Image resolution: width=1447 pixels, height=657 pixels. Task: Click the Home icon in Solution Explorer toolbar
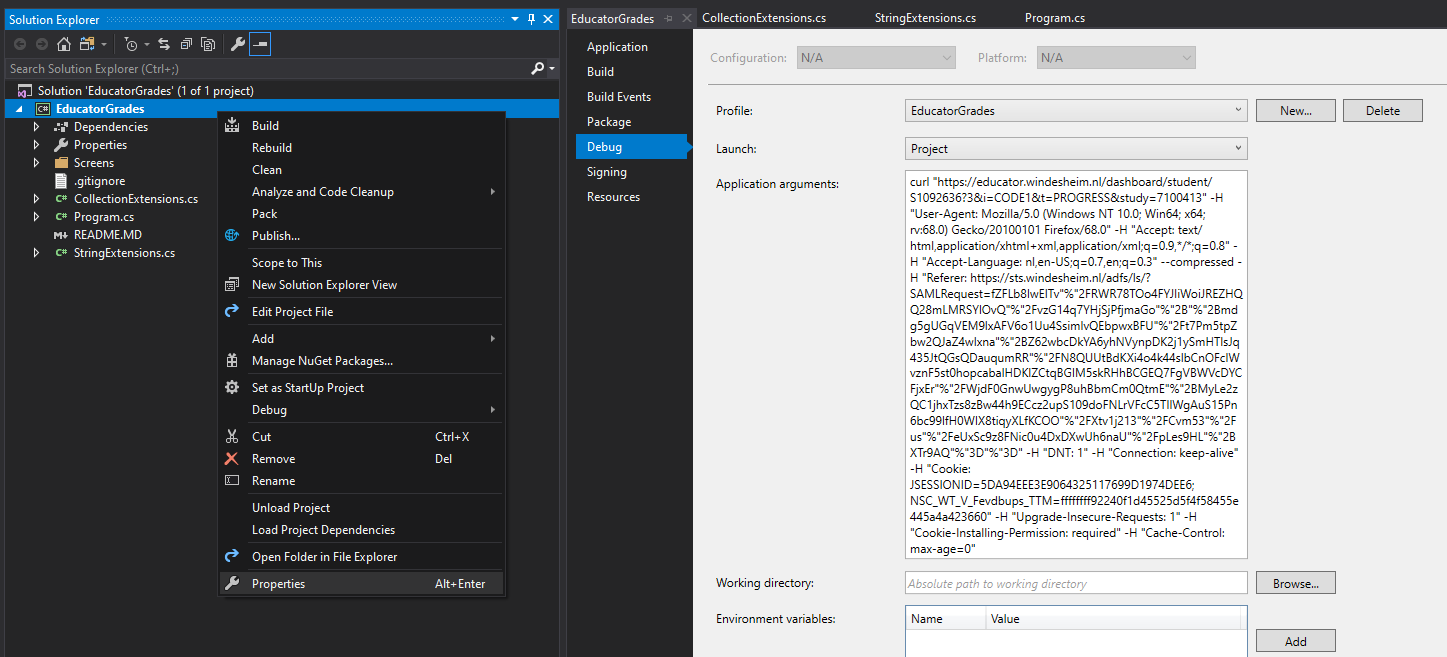point(64,44)
